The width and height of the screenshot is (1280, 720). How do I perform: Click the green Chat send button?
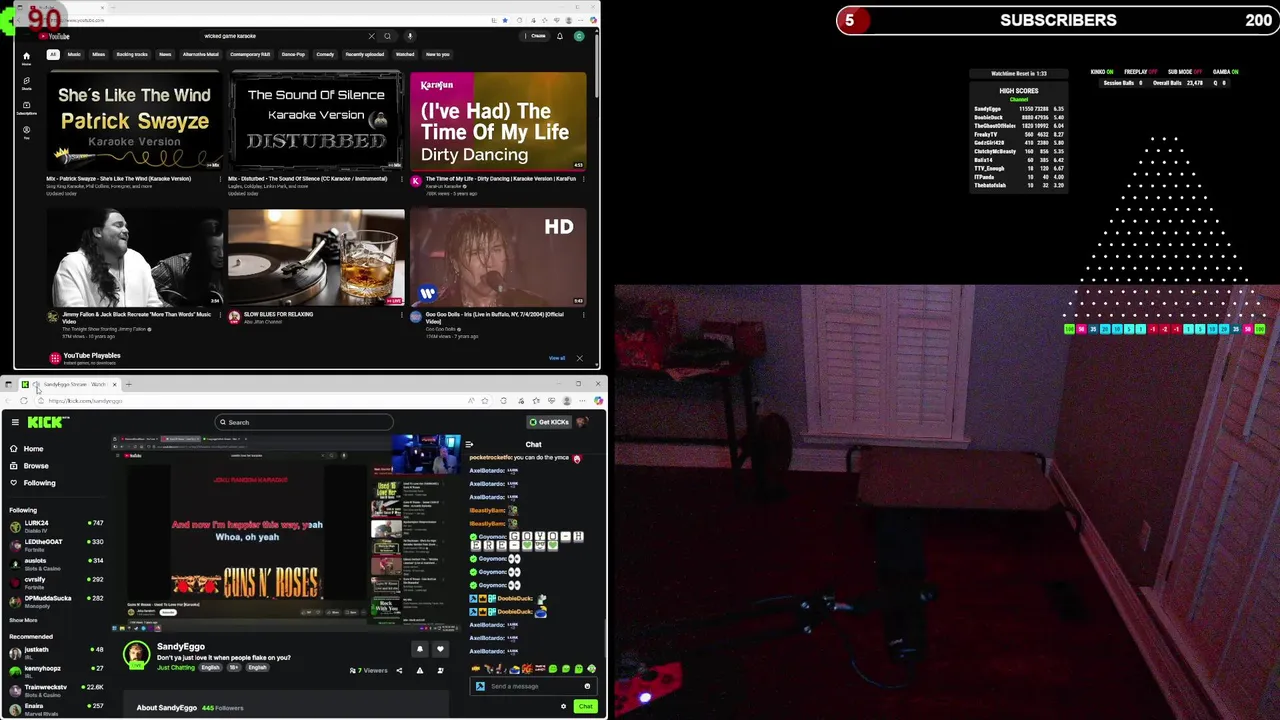click(x=585, y=707)
